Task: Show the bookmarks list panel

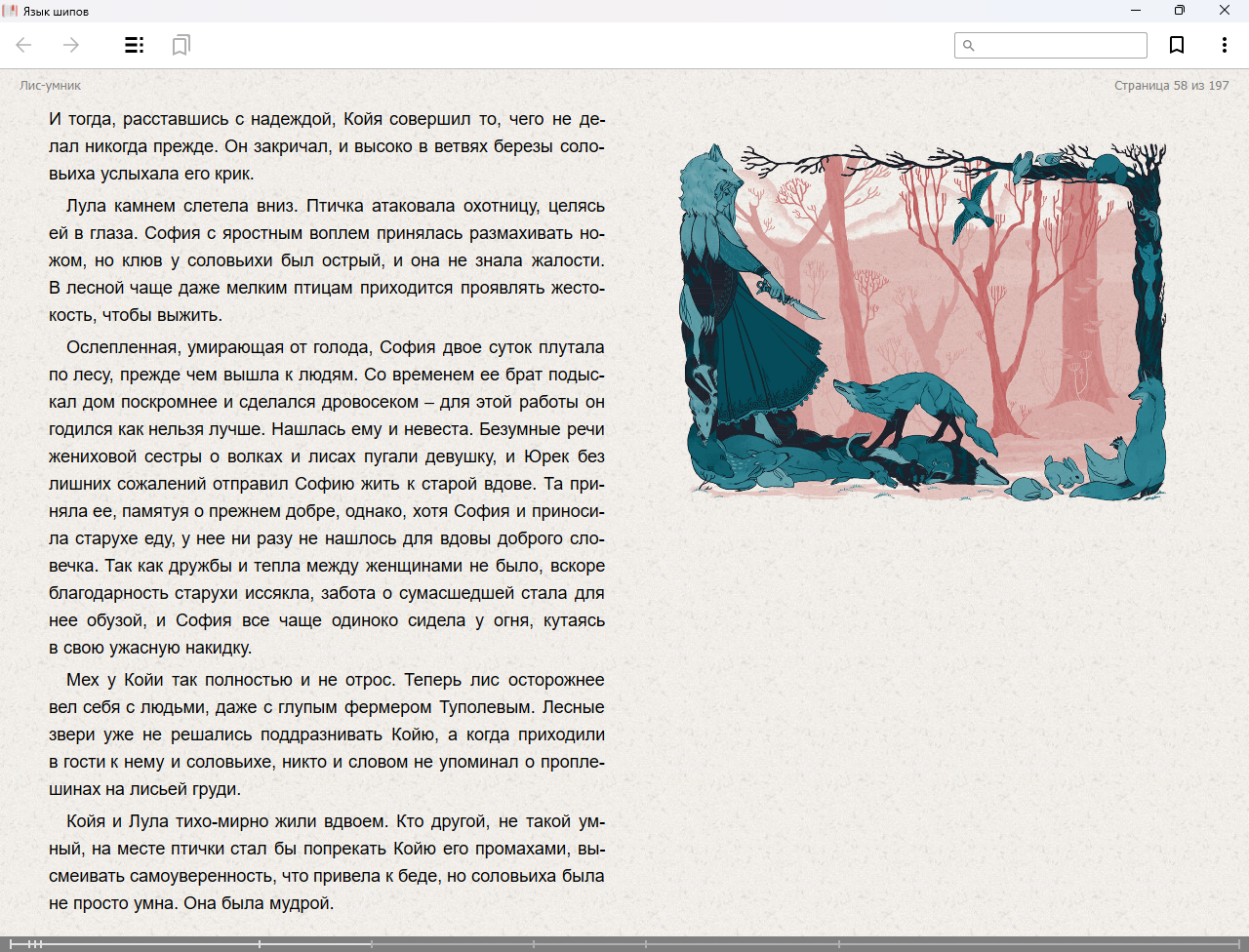Action: [x=181, y=45]
